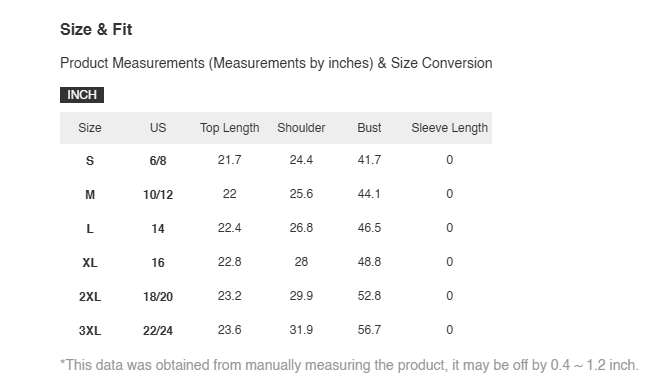Click the Bust column header

click(369, 128)
